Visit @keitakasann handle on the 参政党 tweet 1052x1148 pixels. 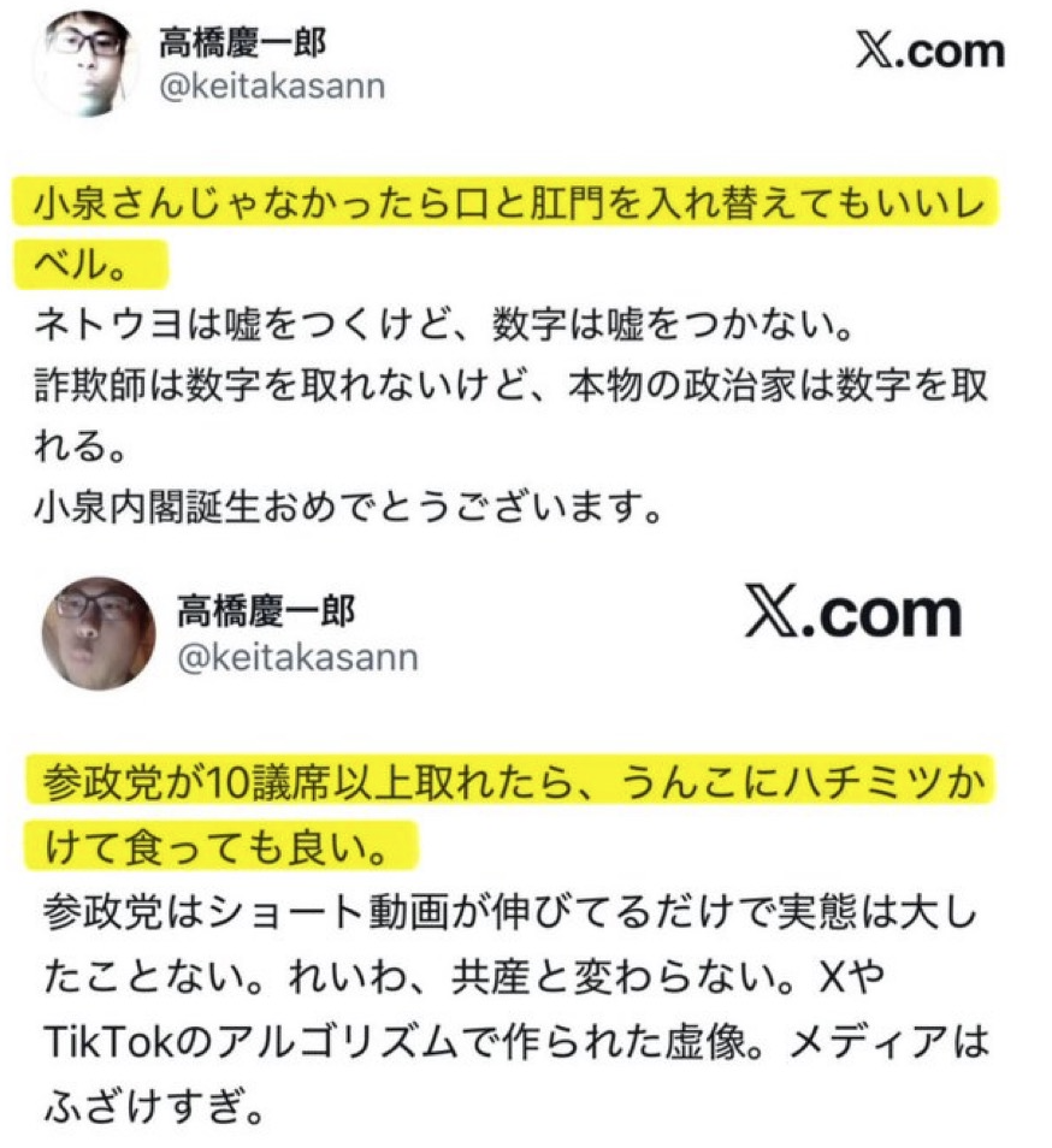(x=298, y=658)
